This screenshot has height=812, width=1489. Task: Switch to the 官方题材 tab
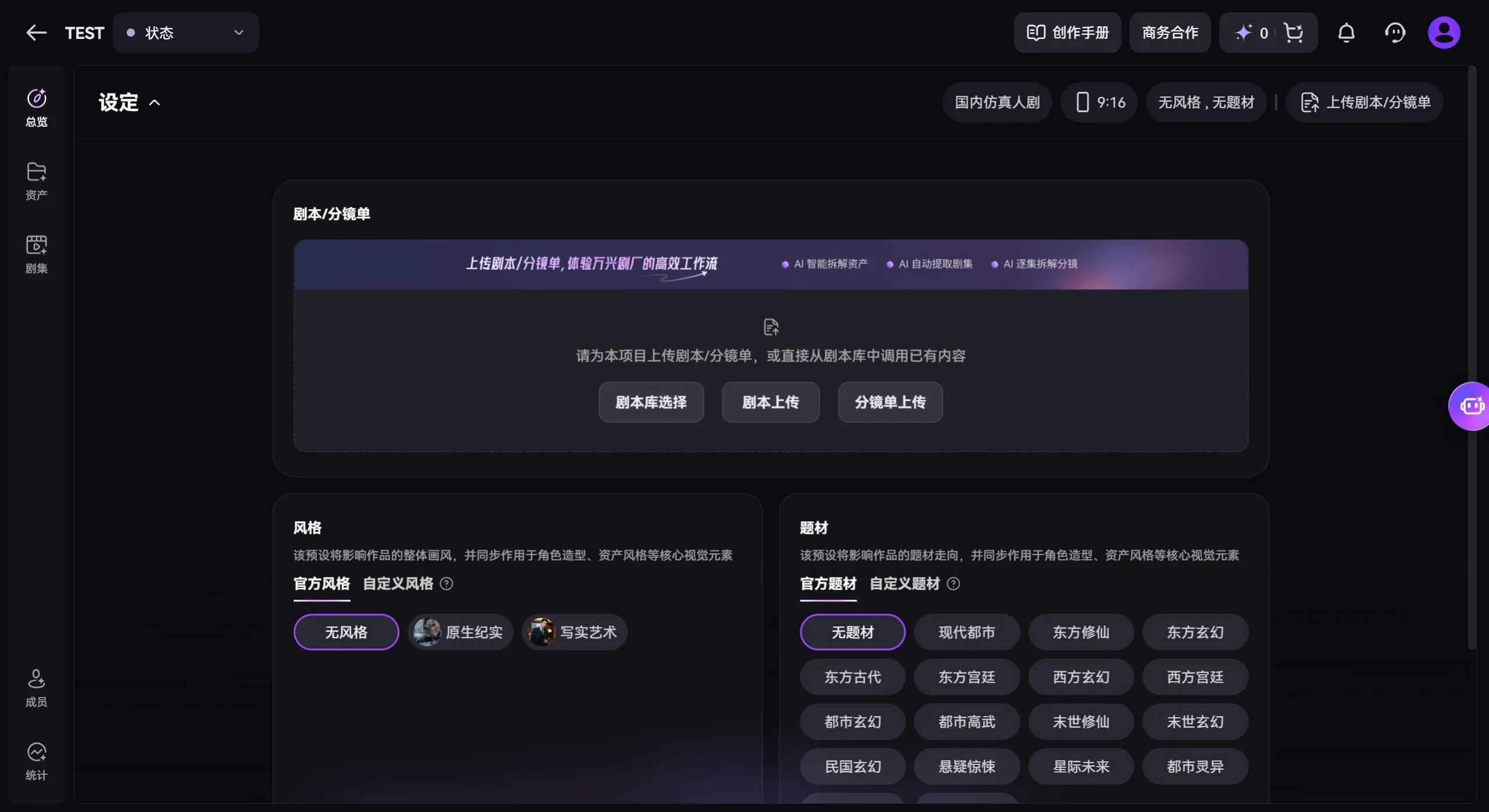pos(828,583)
